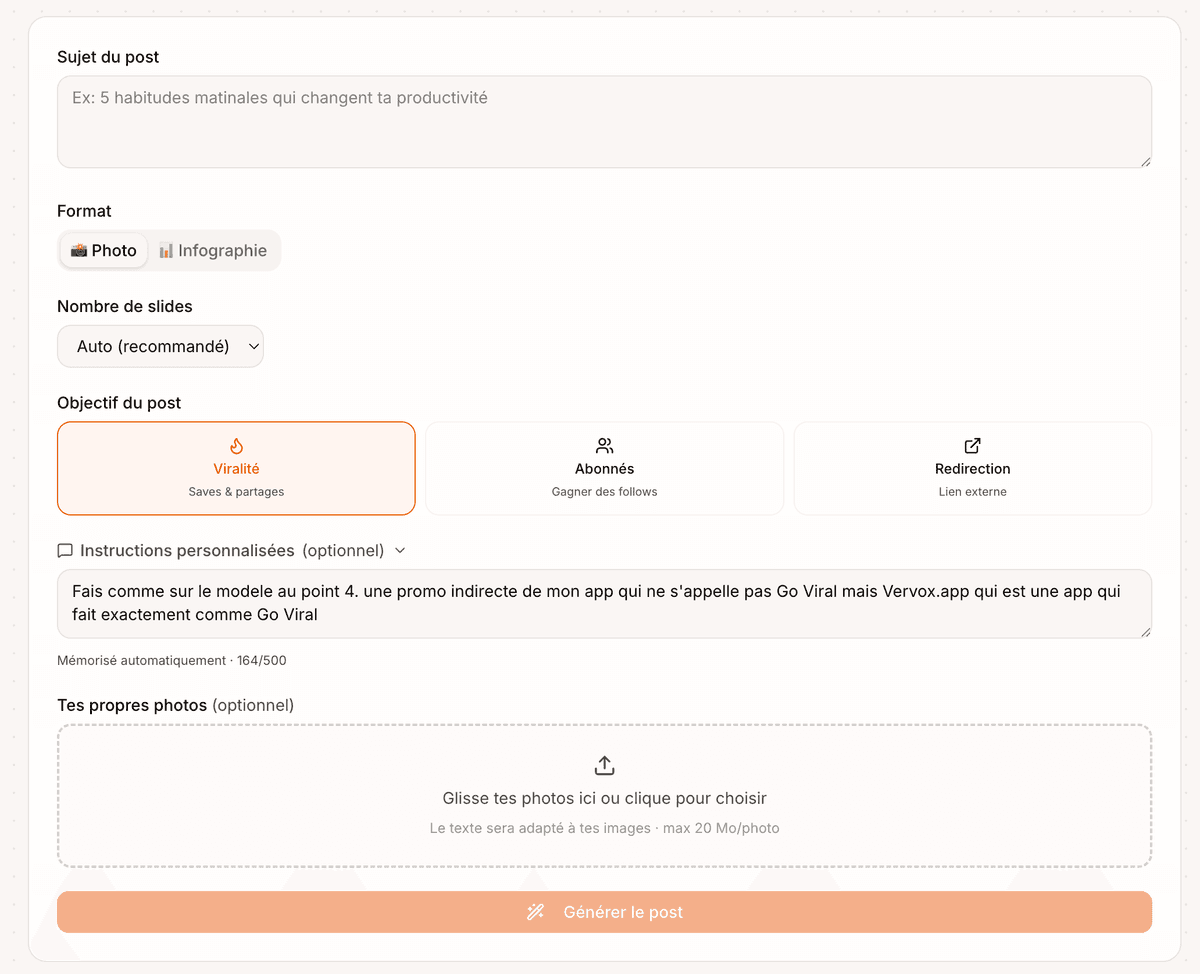Switch format to Infographie
Viewport: 1200px width, 974px height.
point(212,250)
